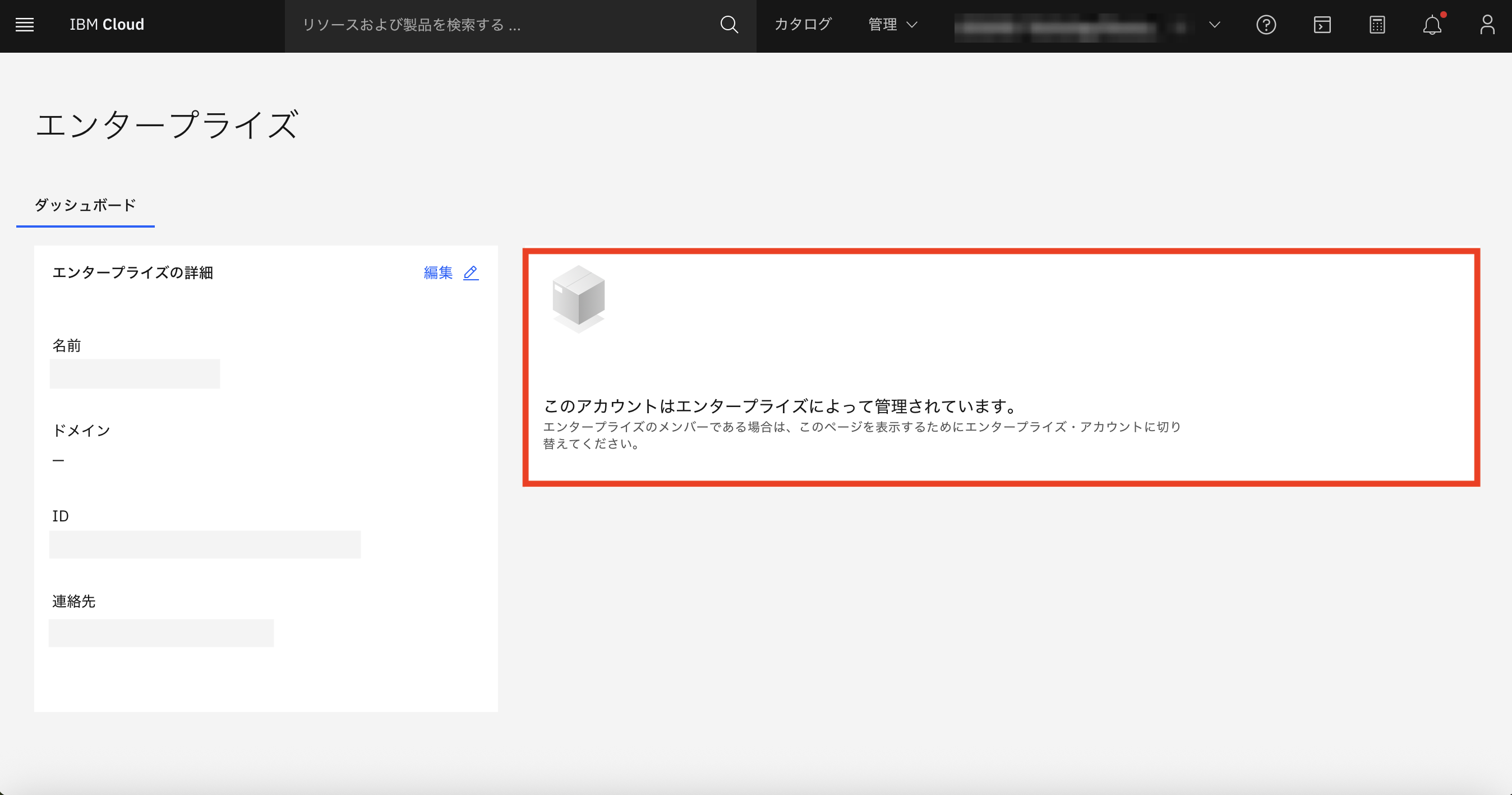
Task: Click the search magnifier icon
Action: pyautogui.click(x=729, y=25)
